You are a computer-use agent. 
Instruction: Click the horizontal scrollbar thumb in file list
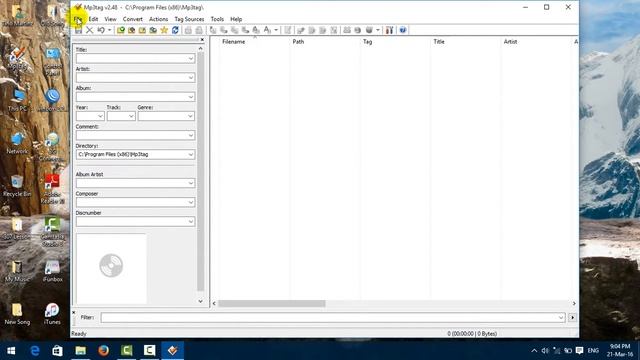coord(272,304)
